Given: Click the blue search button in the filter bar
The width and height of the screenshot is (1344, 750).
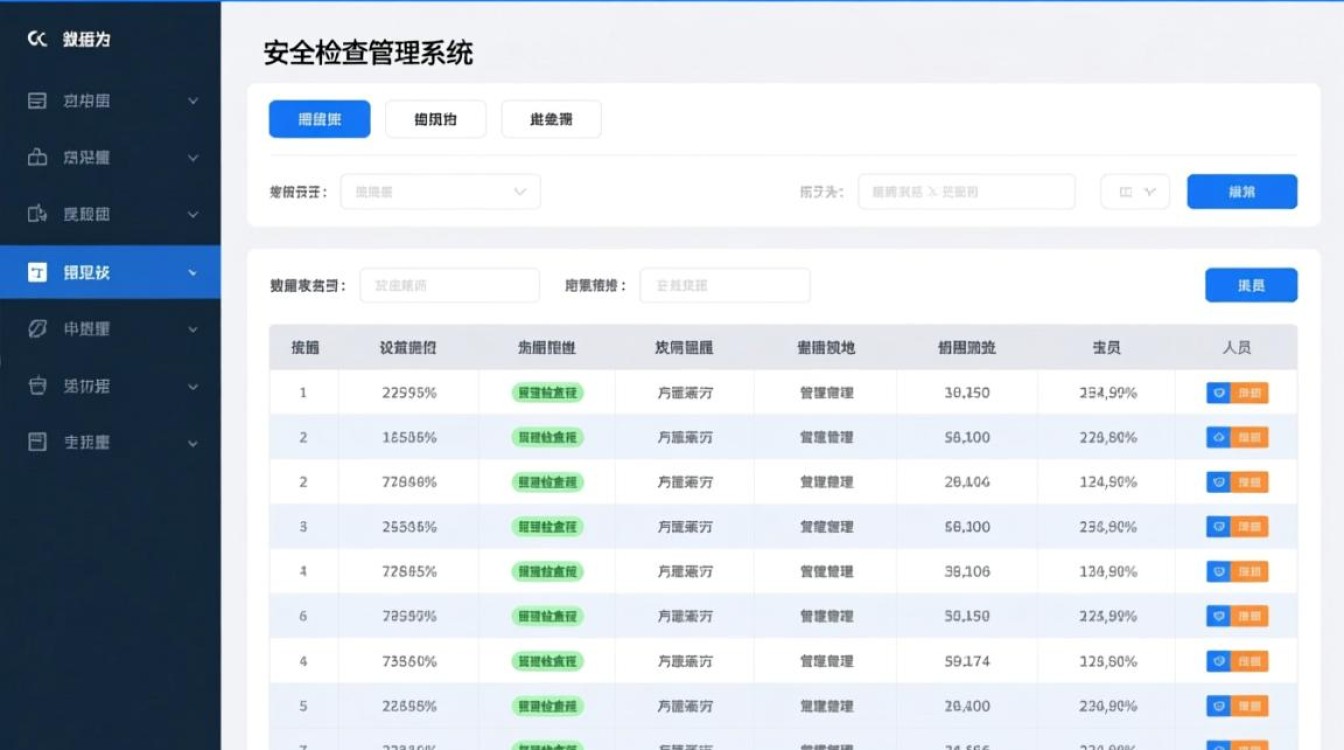Looking at the screenshot, I should point(1242,191).
